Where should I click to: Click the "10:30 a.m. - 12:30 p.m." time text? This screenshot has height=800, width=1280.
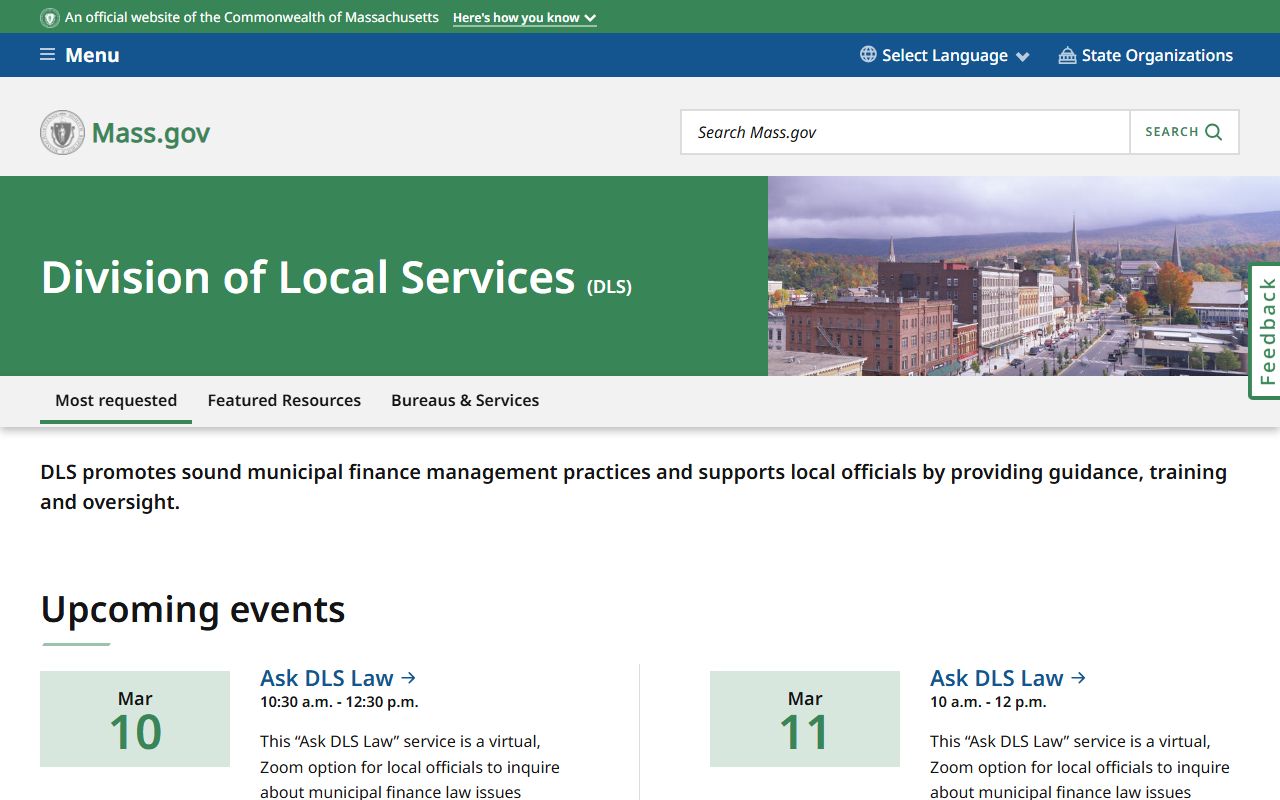[339, 702]
